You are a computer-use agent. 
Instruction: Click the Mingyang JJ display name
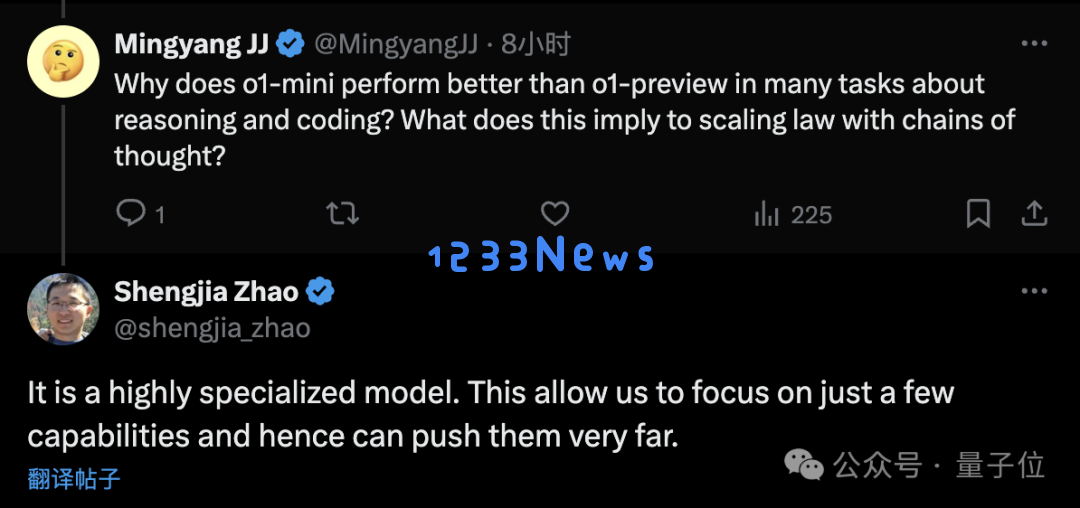(191, 45)
